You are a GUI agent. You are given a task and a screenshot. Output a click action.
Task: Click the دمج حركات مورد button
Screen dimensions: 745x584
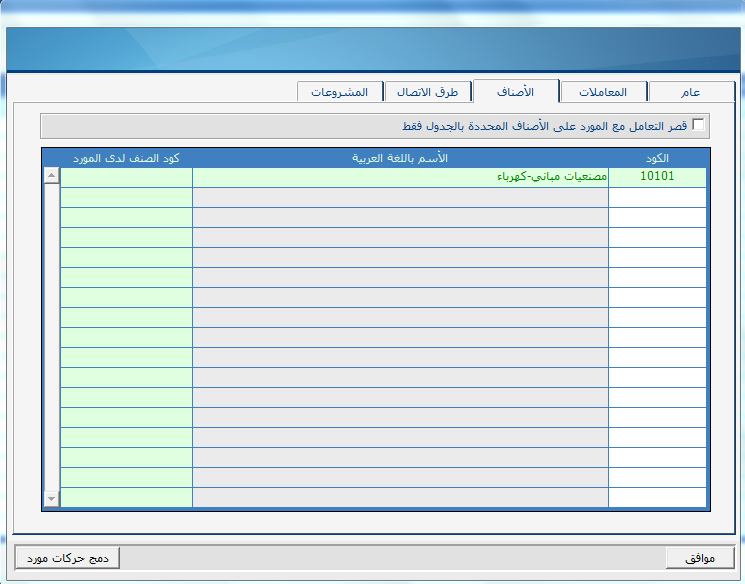(x=67, y=558)
